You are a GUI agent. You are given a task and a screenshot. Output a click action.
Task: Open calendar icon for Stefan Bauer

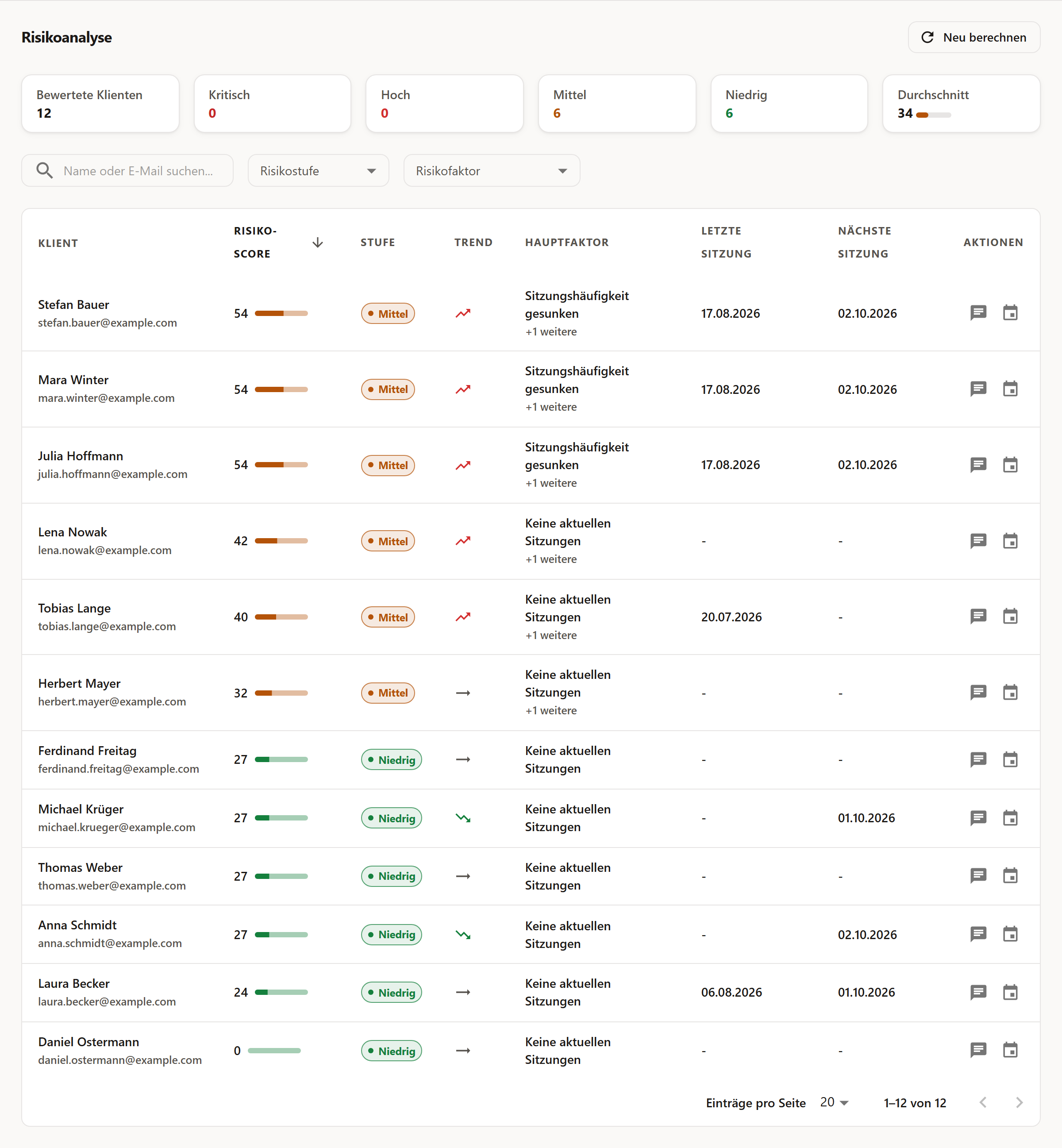(x=1010, y=313)
